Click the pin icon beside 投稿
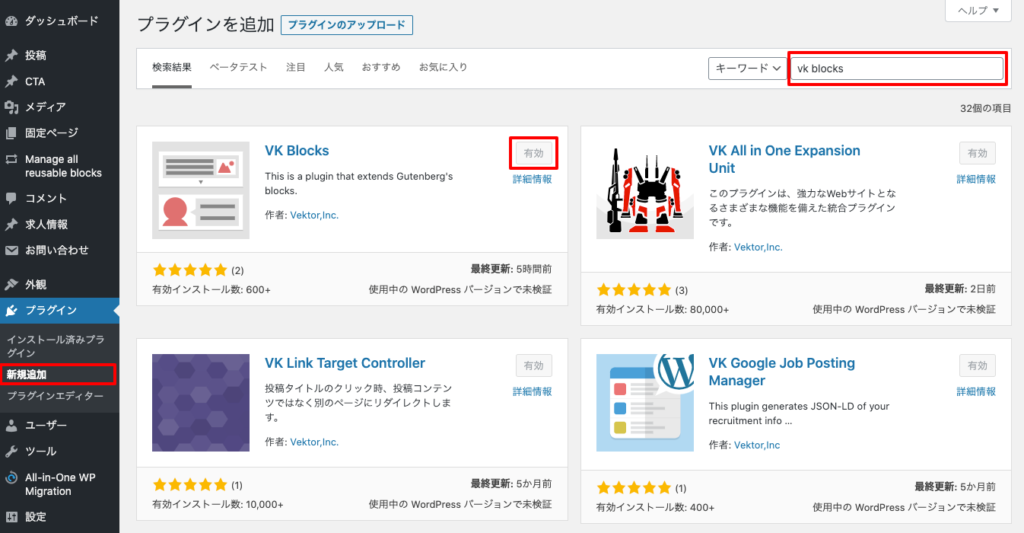The width and height of the screenshot is (1024, 533). [11, 56]
